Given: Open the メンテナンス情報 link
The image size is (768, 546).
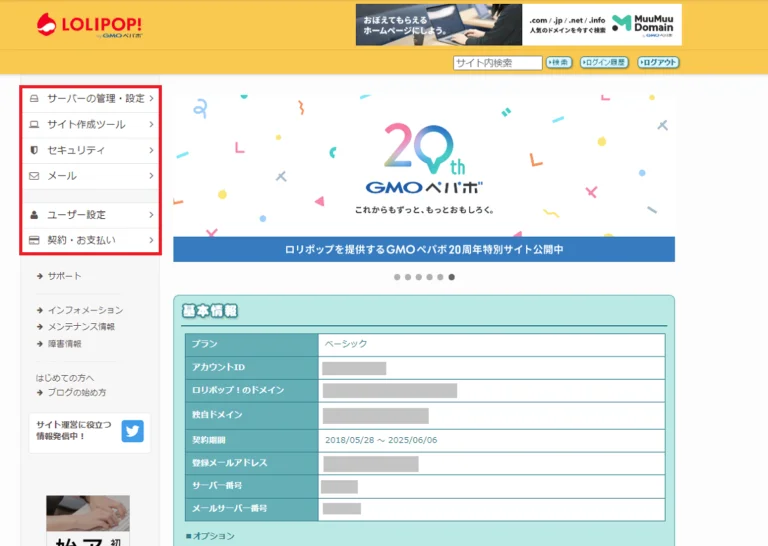Looking at the screenshot, I should click(81, 327).
